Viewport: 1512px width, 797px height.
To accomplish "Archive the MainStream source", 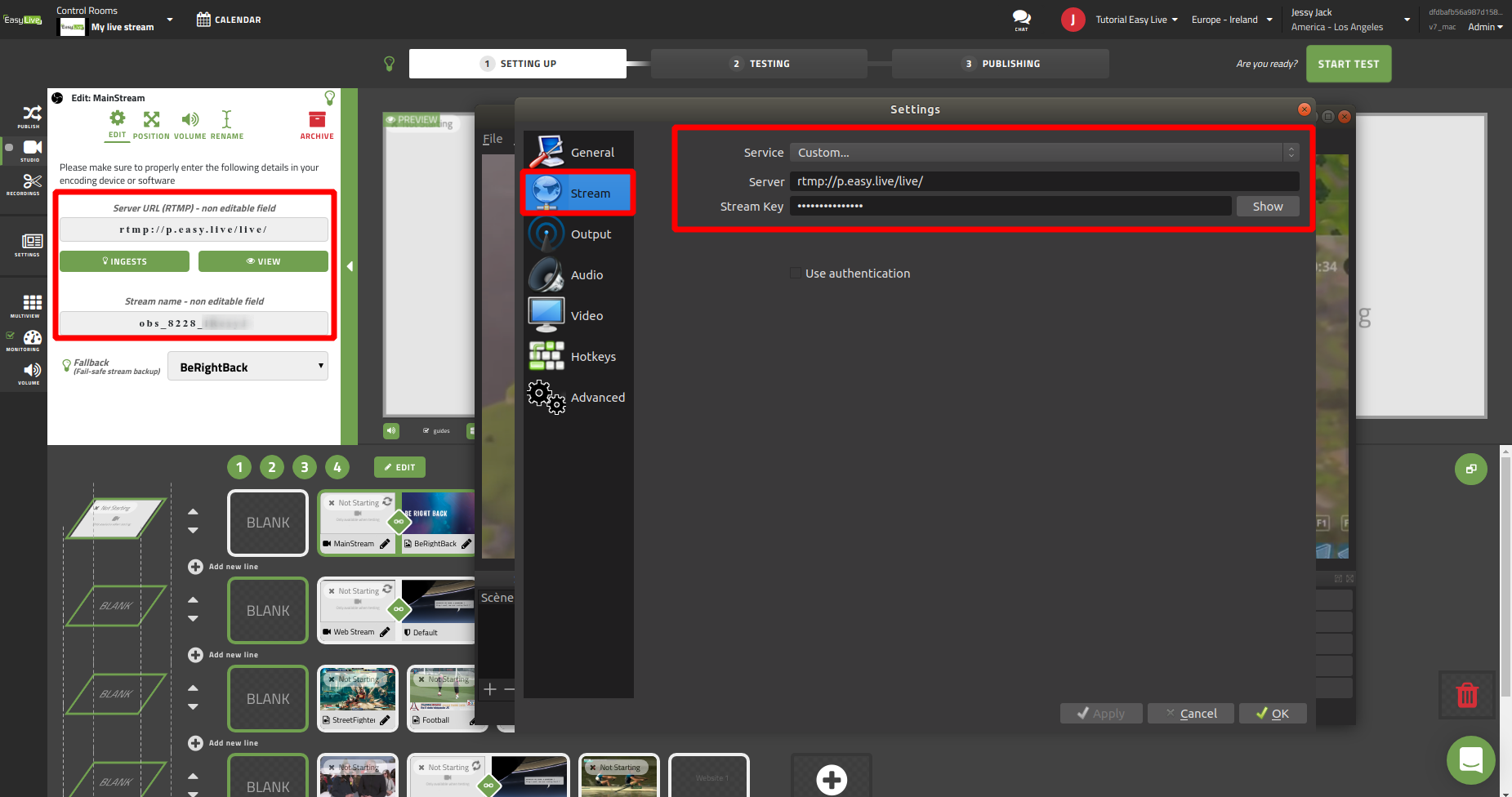I will pos(317,125).
